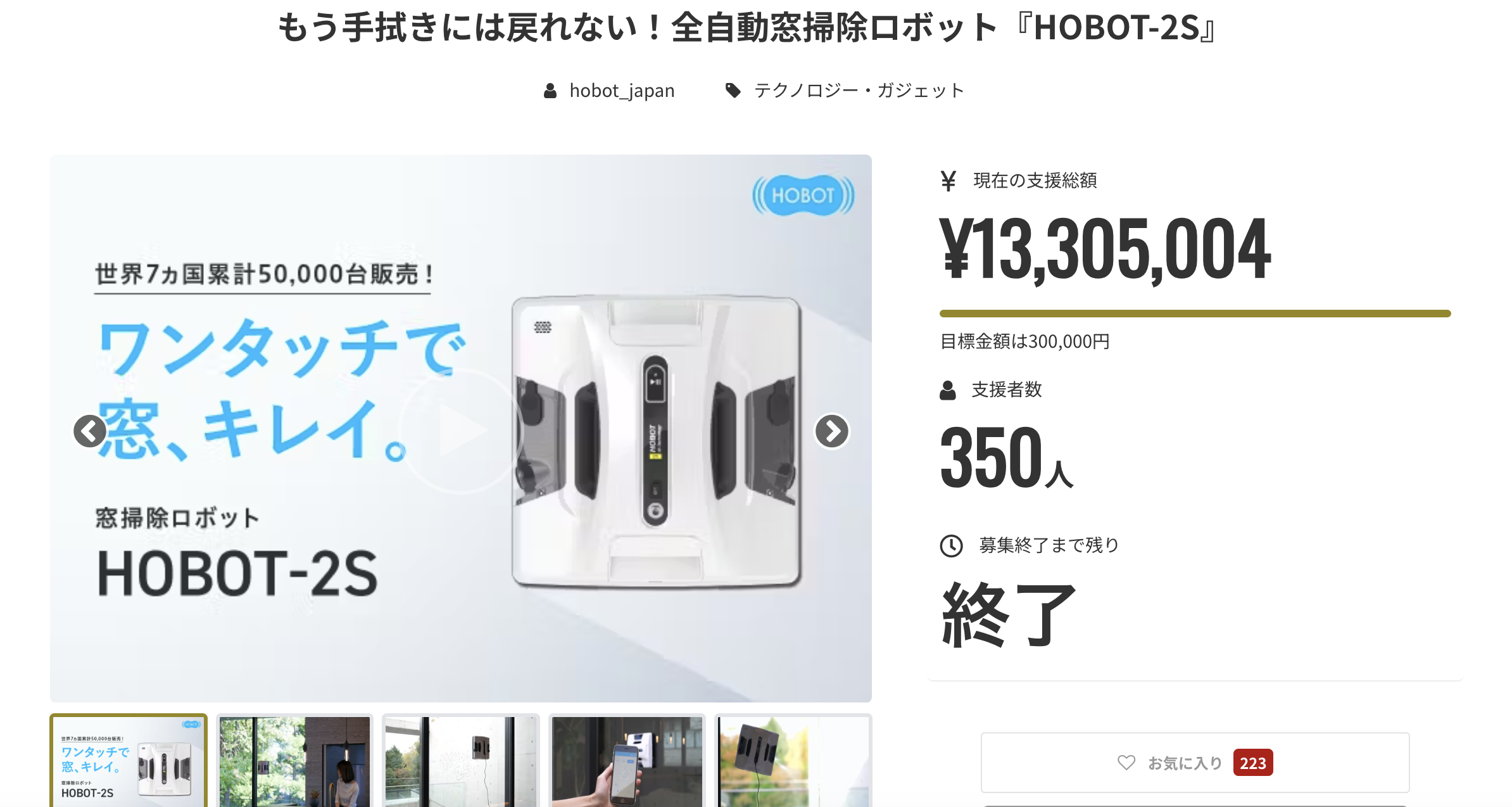Screen dimensions: 1512x807
Task: Click the tag icon beside テクノロジー・ガジェット
Action: click(x=733, y=91)
